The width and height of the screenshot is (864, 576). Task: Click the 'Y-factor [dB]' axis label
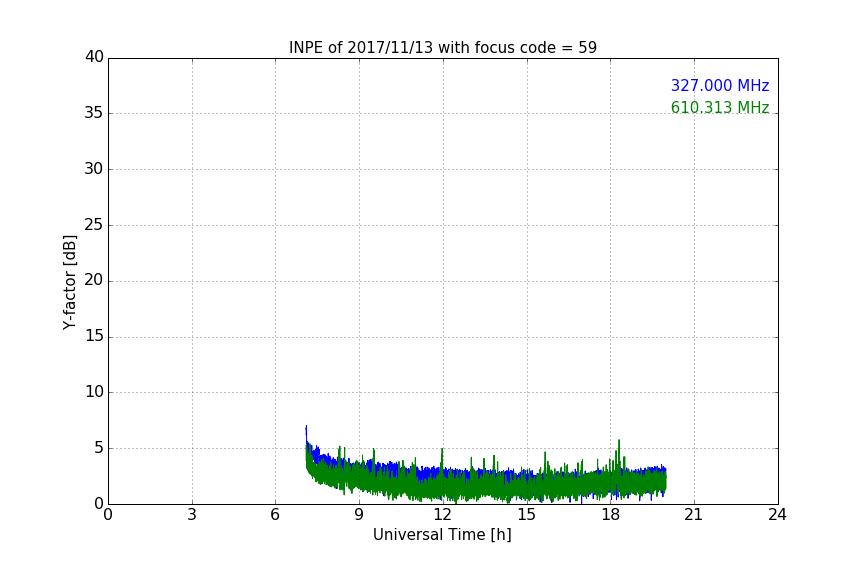coord(69,282)
